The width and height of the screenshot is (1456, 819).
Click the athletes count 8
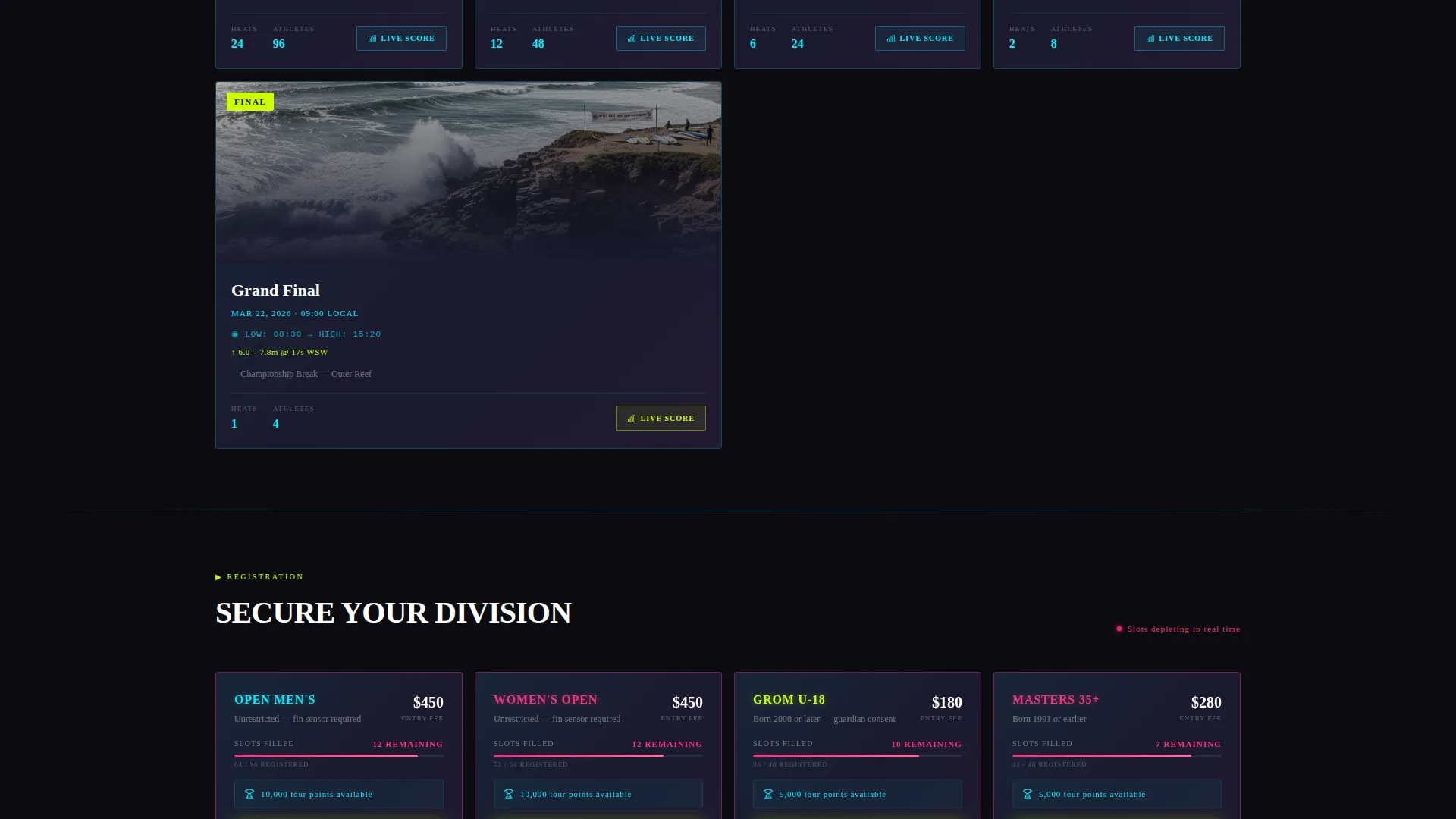pyautogui.click(x=1054, y=44)
